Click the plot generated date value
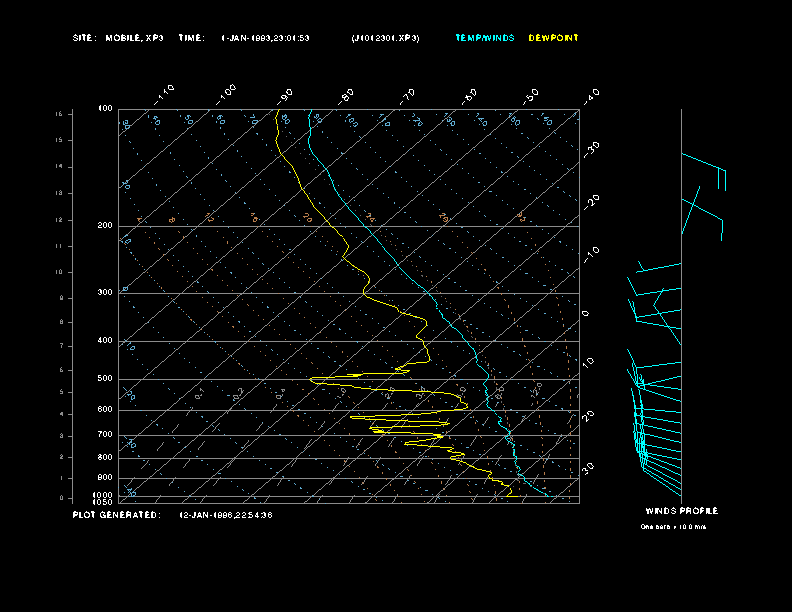The height and width of the screenshot is (612, 792). (x=225, y=515)
